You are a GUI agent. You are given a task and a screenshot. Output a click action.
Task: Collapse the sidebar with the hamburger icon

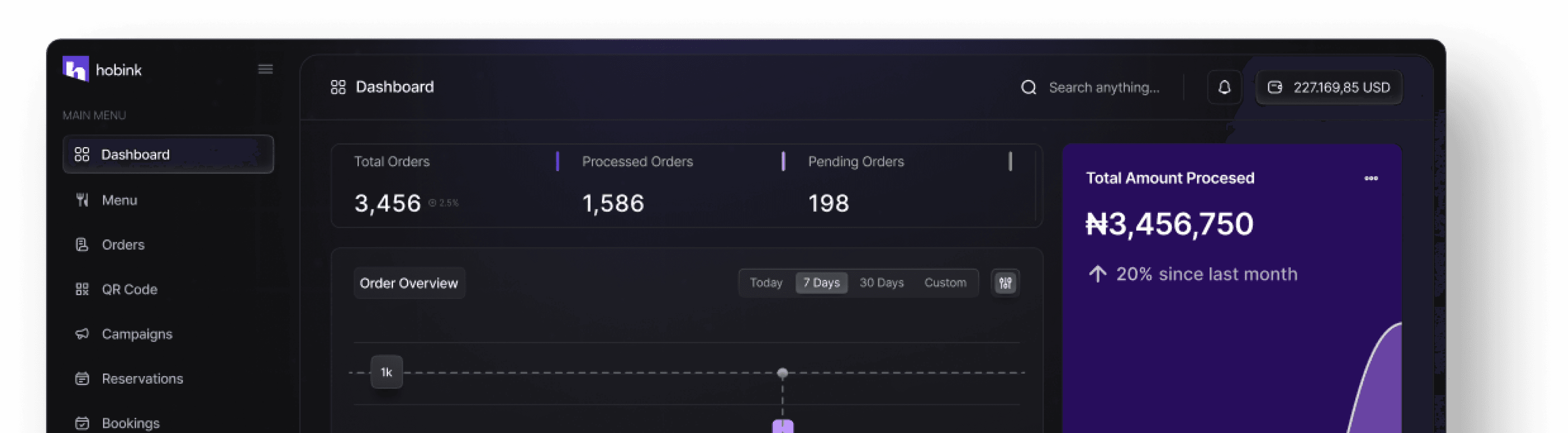[265, 69]
